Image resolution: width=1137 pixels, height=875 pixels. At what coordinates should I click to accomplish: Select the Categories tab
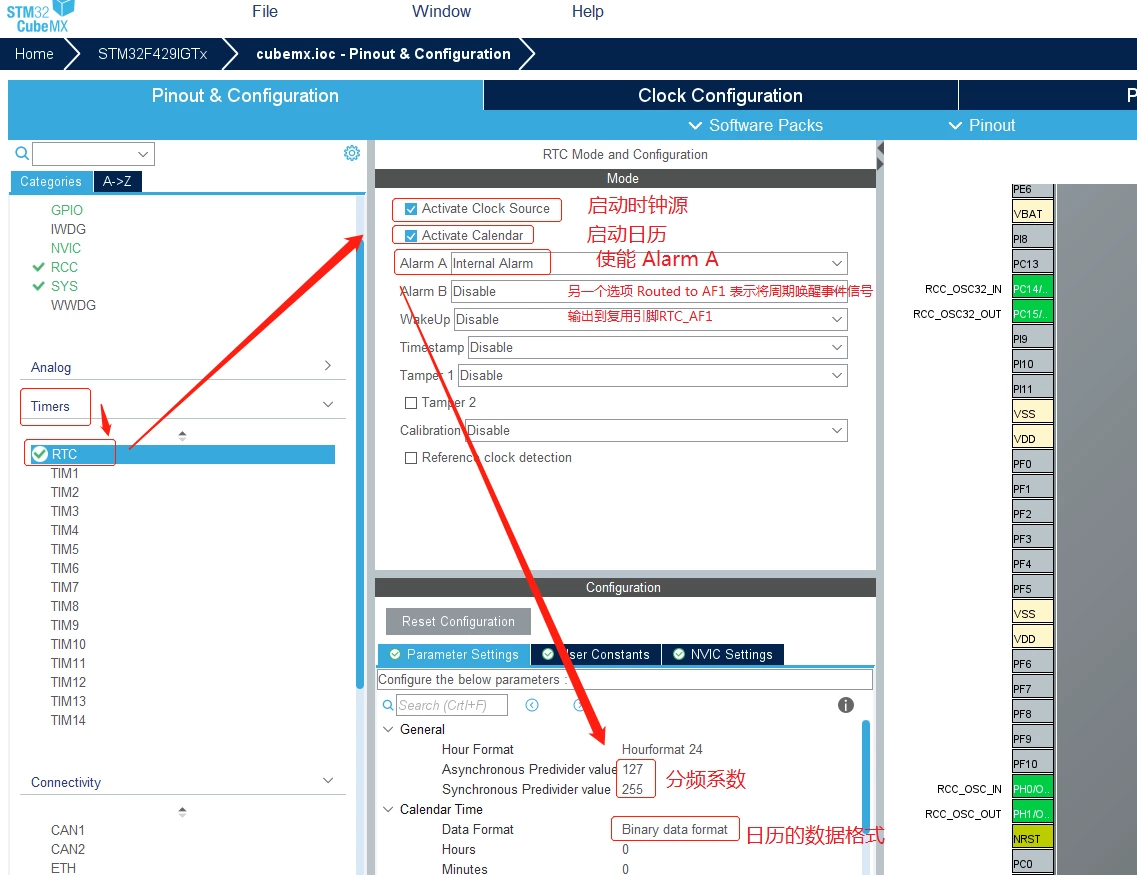tap(51, 181)
